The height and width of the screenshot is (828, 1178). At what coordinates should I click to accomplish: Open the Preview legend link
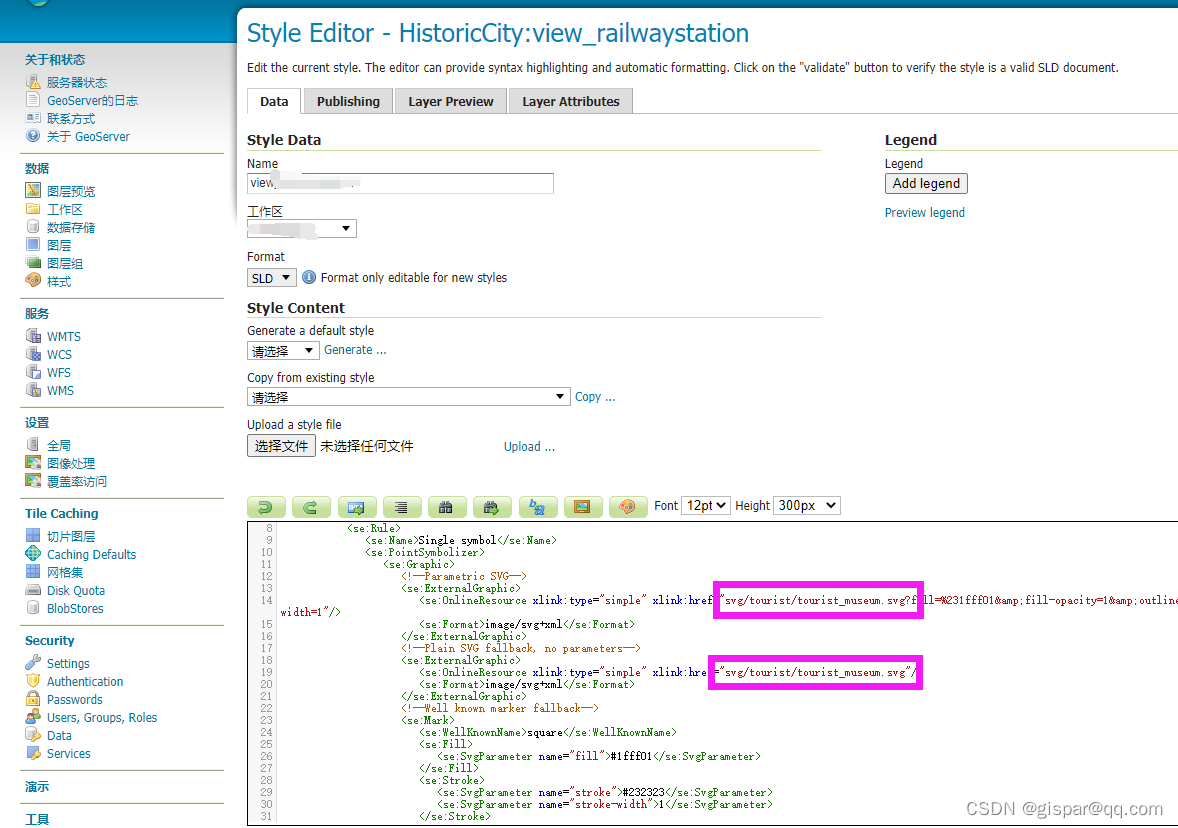click(925, 213)
